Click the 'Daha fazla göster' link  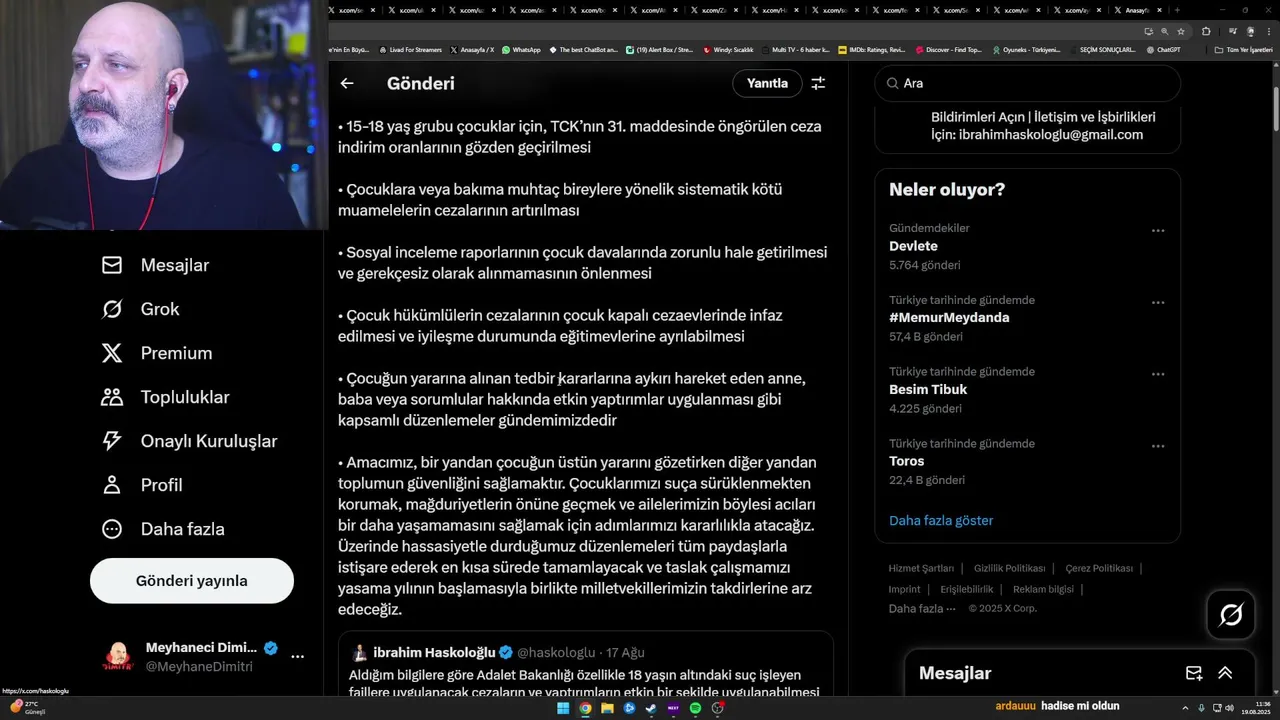pyautogui.click(x=941, y=521)
